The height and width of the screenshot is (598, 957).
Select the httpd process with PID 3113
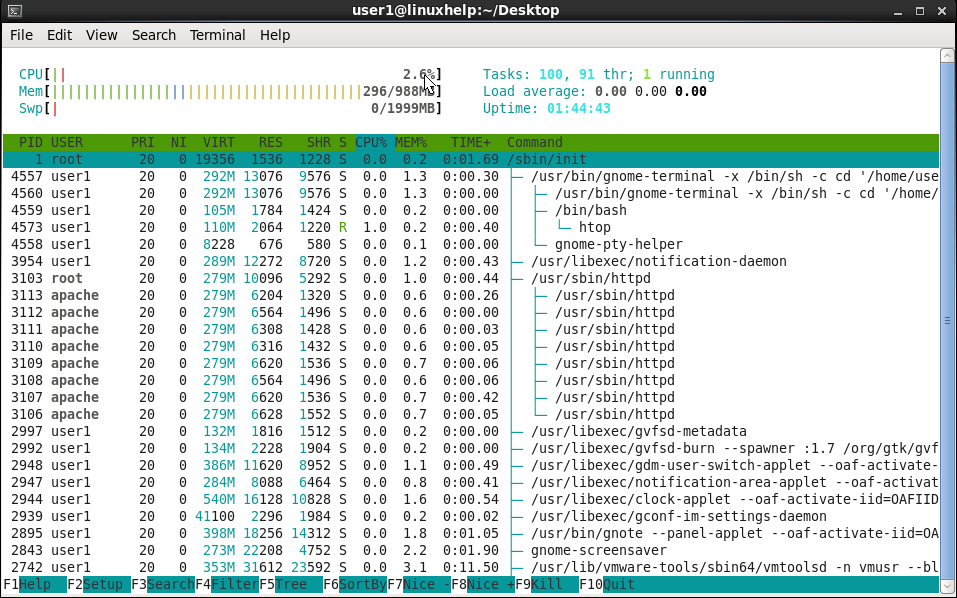click(471, 296)
